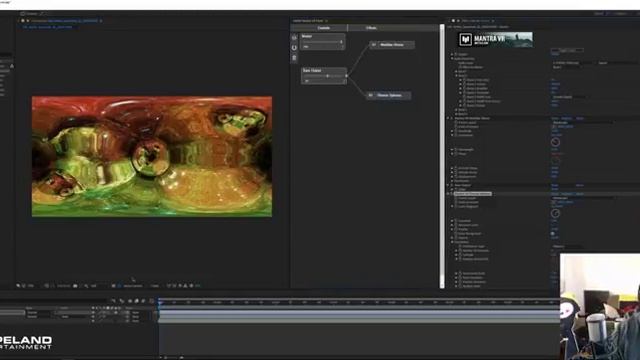Click the trash icon in node panel sidebar
The image size is (640, 360).
click(294, 58)
